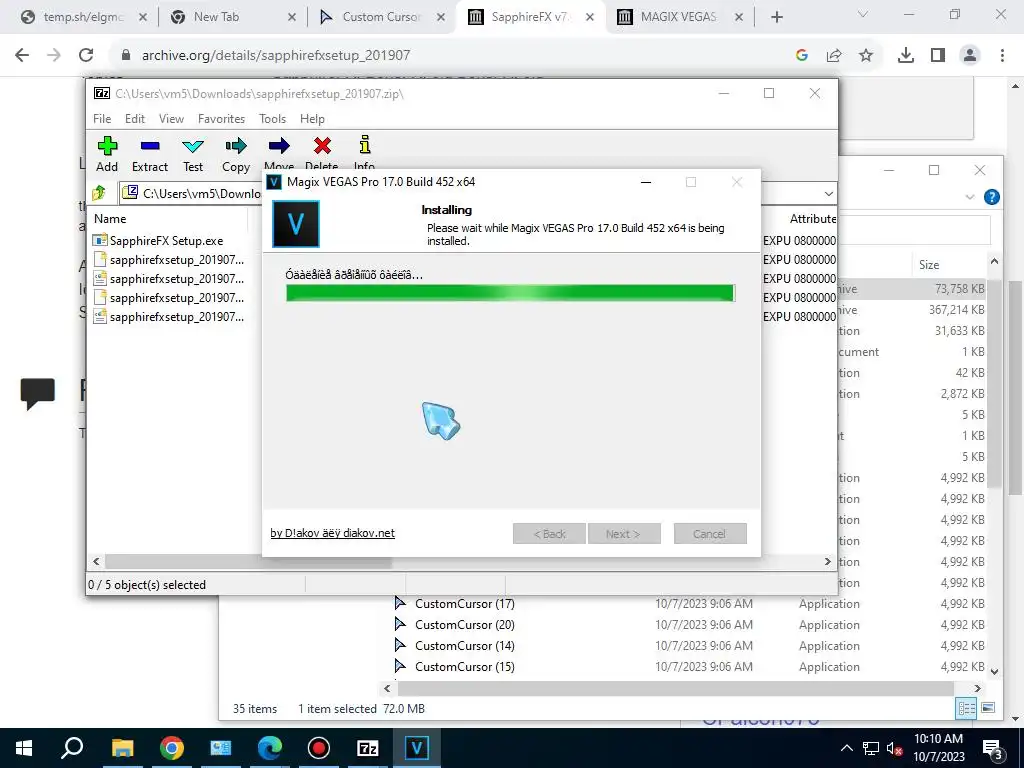1024x768 pixels.
Task: Switch to the Custom Cursor browser tab
Action: [382, 17]
